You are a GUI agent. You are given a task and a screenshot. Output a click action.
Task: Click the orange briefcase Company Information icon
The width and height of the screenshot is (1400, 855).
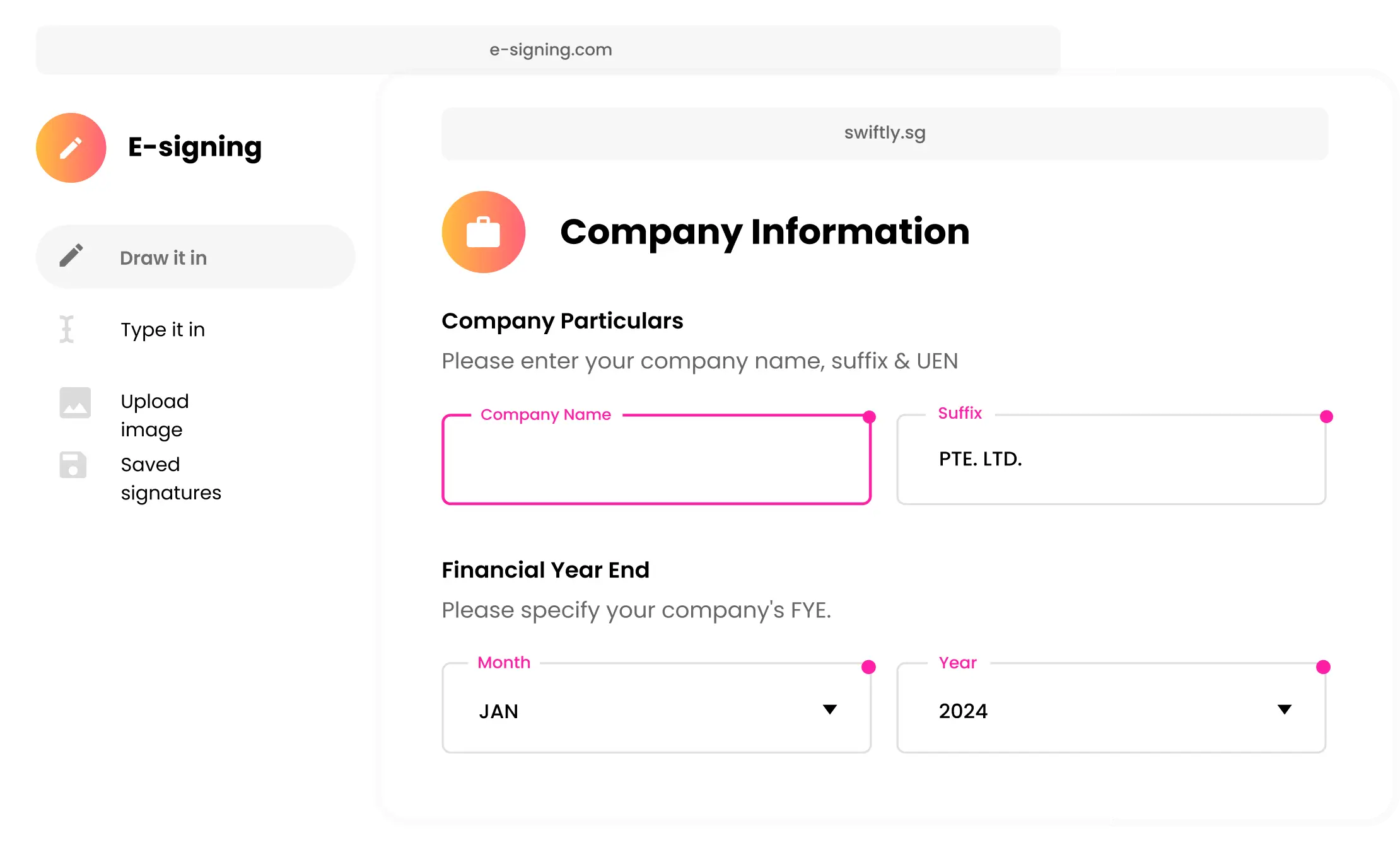pyautogui.click(x=484, y=232)
